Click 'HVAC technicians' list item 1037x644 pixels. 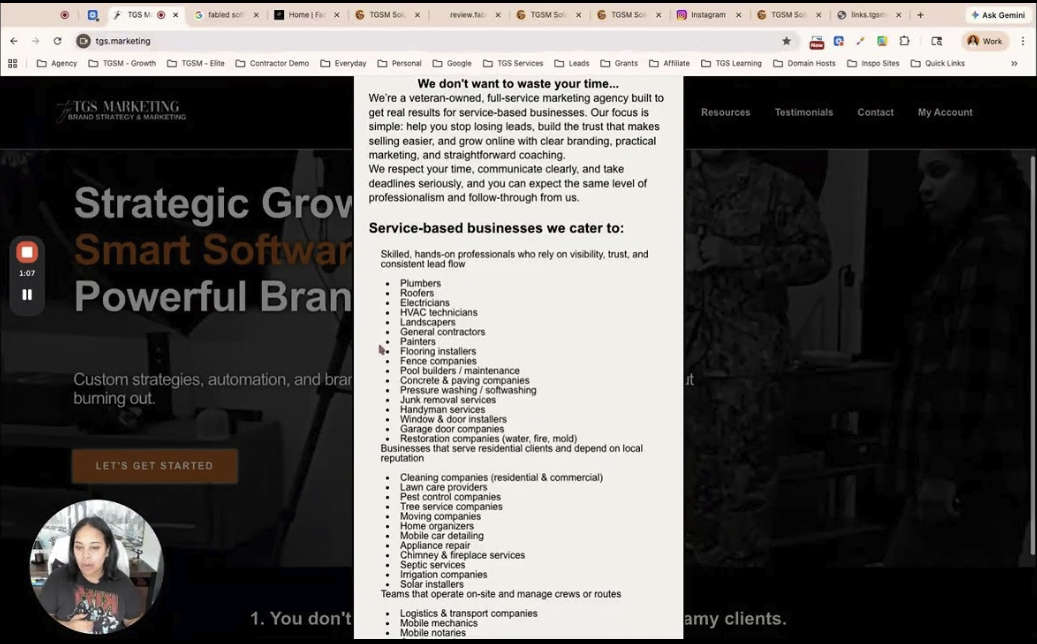438,312
